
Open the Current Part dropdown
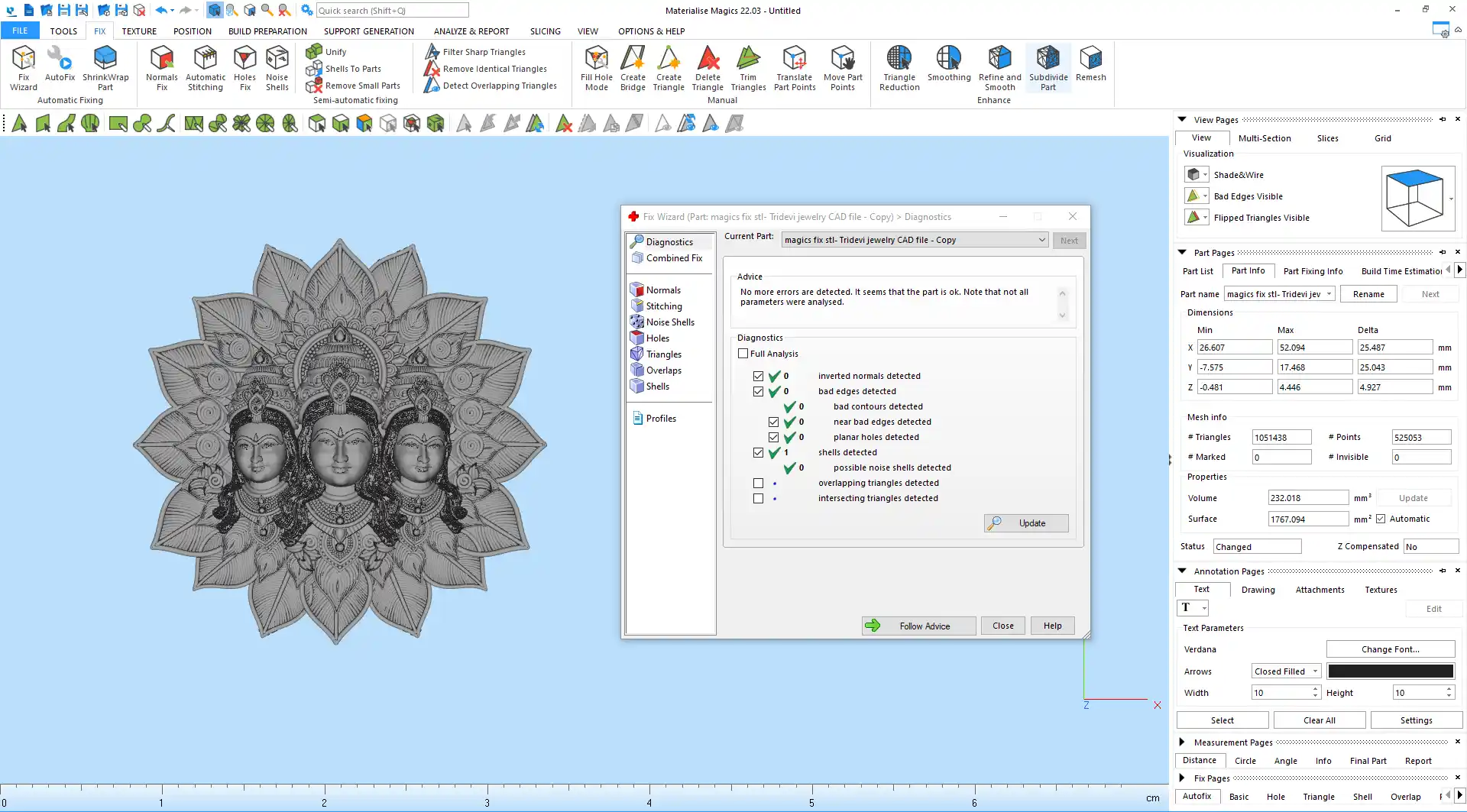tap(915, 240)
